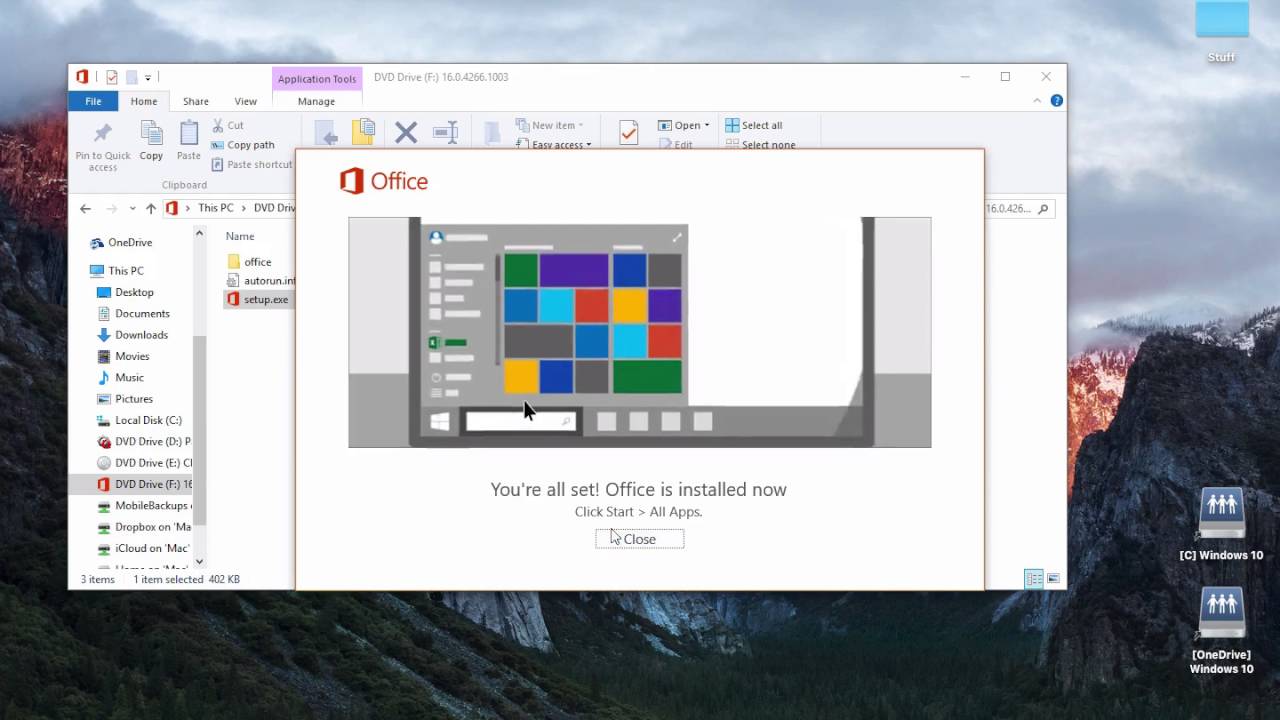The height and width of the screenshot is (720, 1280).
Task: Select Music in the navigation pane
Action: click(x=120, y=377)
